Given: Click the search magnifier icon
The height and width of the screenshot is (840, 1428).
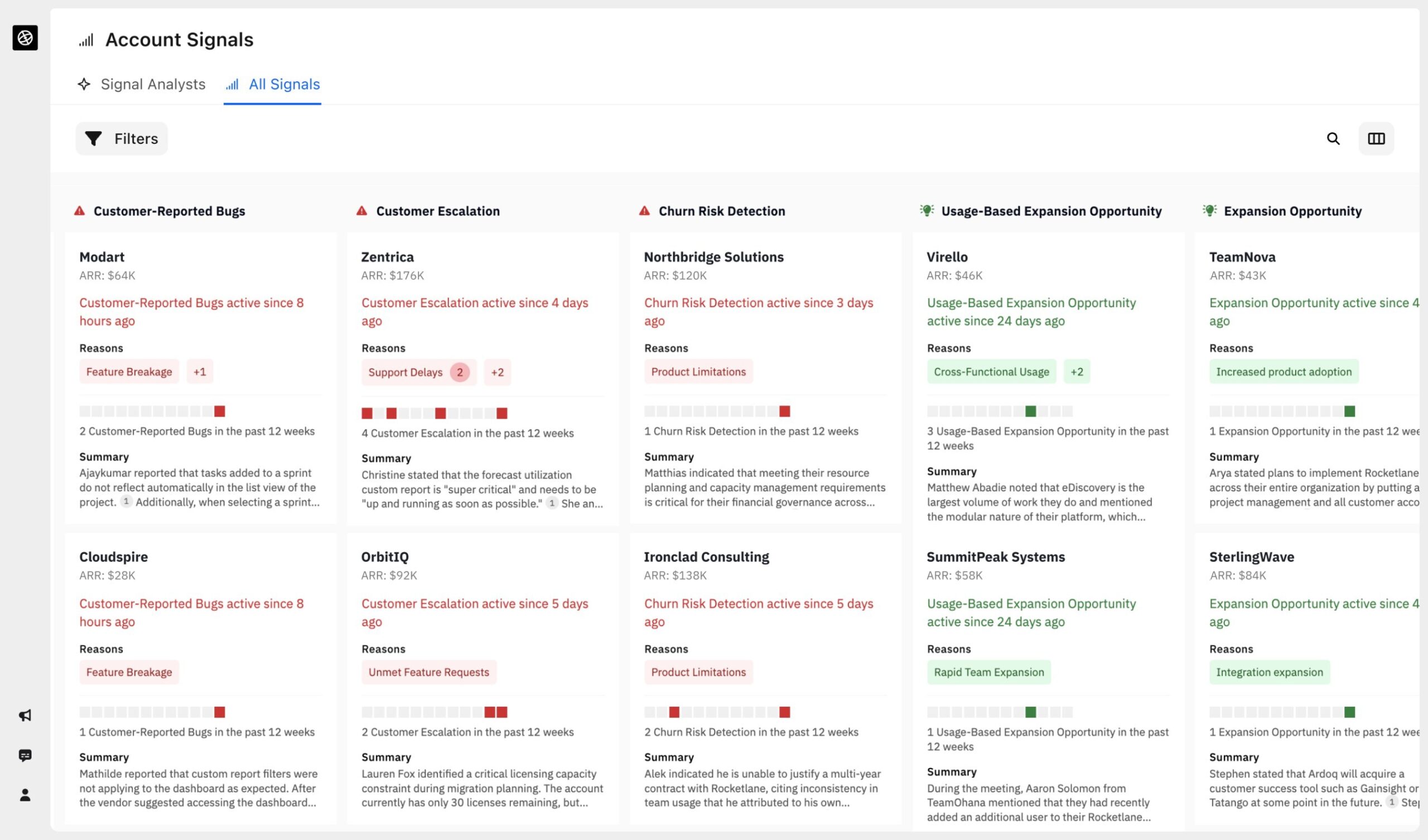Looking at the screenshot, I should (x=1333, y=139).
